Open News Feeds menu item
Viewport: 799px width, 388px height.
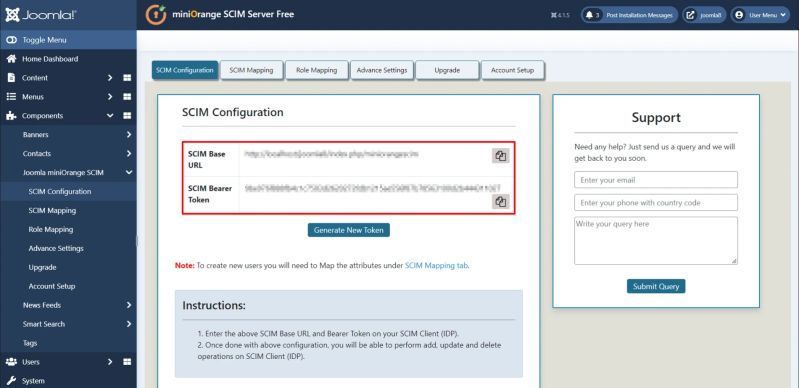pos(42,305)
